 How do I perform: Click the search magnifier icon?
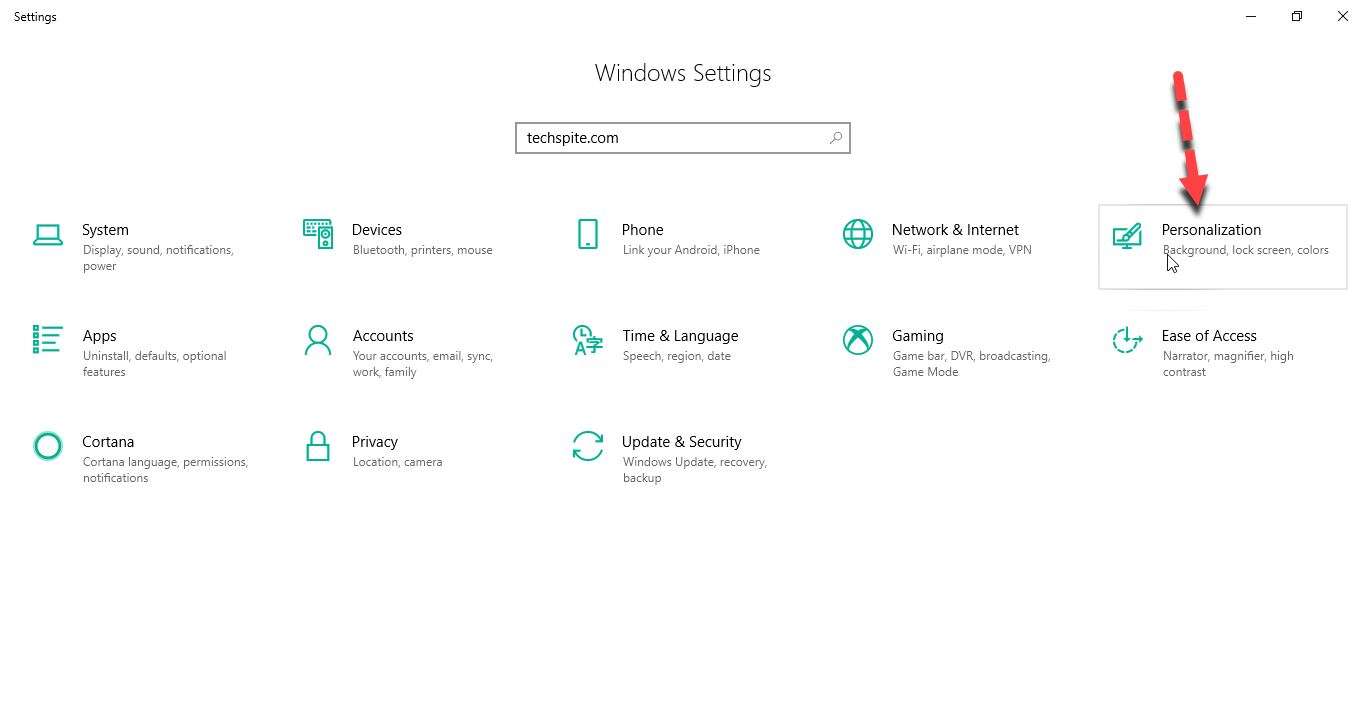pyautogui.click(x=836, y=138)
